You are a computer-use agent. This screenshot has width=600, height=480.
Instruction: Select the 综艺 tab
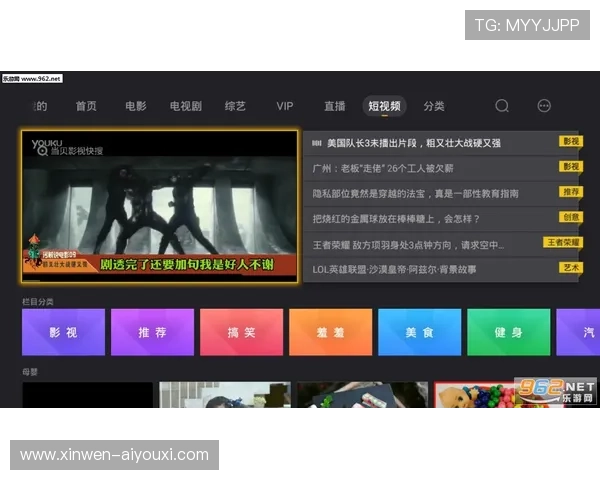point(235,106)
